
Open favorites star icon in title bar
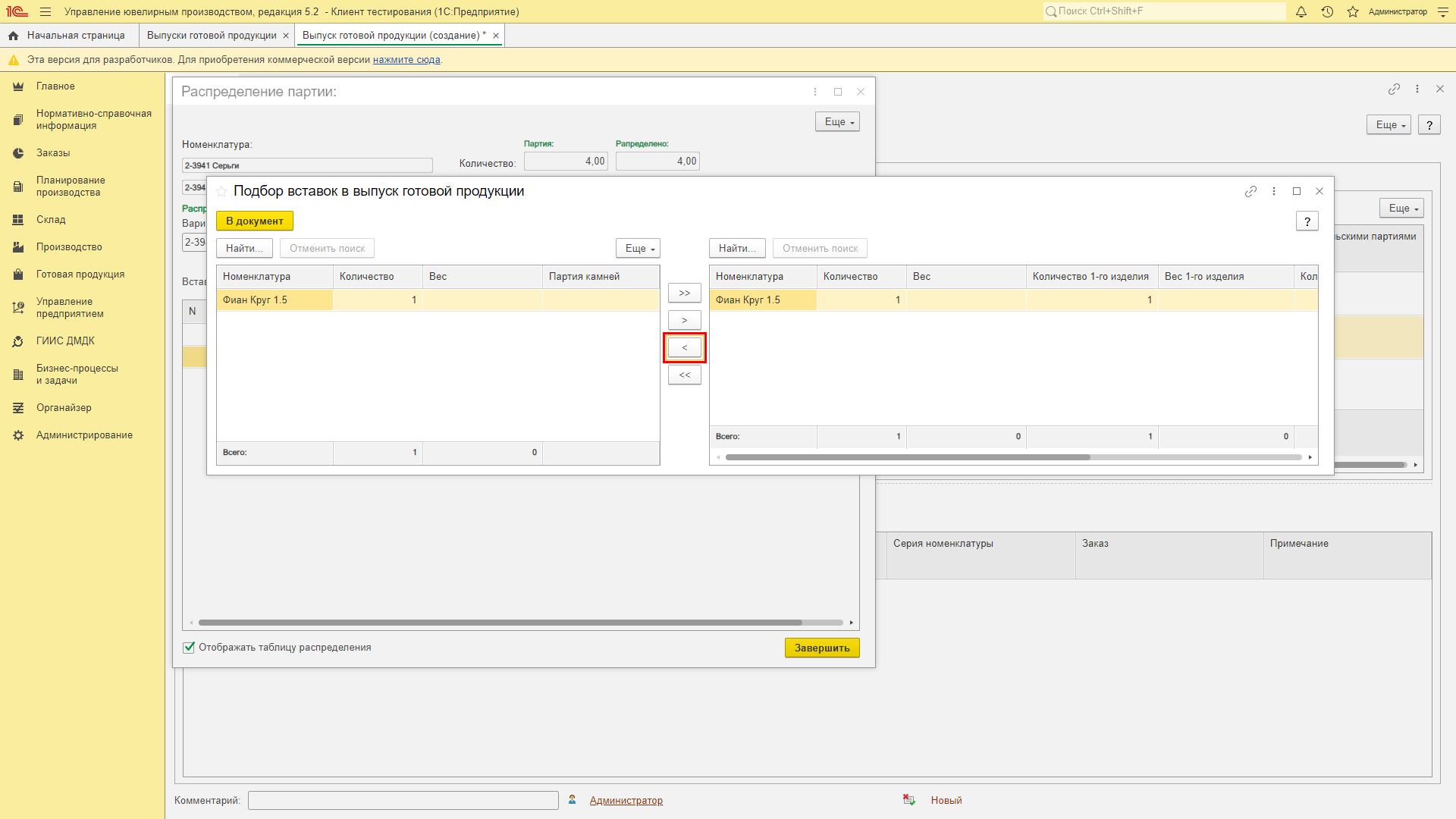coord(1353,12)
